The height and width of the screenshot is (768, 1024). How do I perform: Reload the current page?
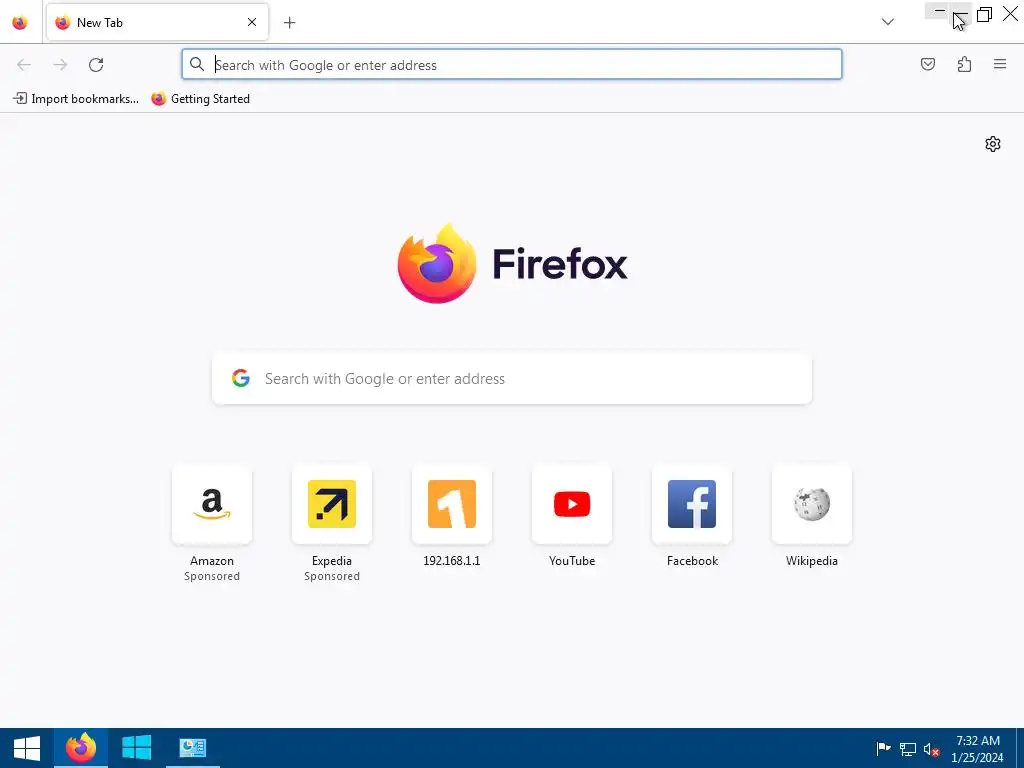(96, 65)
